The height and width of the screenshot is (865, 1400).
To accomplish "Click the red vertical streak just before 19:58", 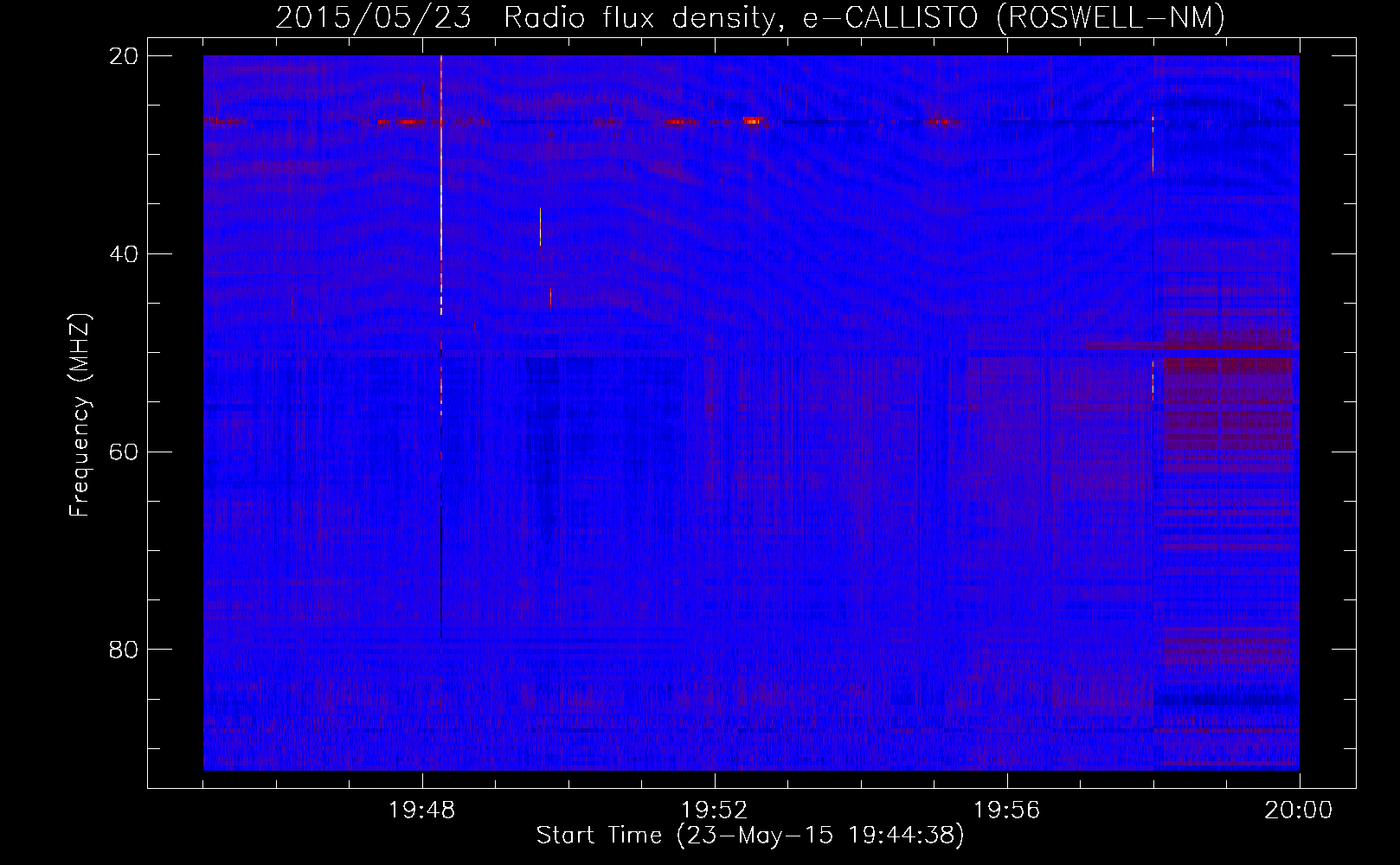I will point(1153,143).
